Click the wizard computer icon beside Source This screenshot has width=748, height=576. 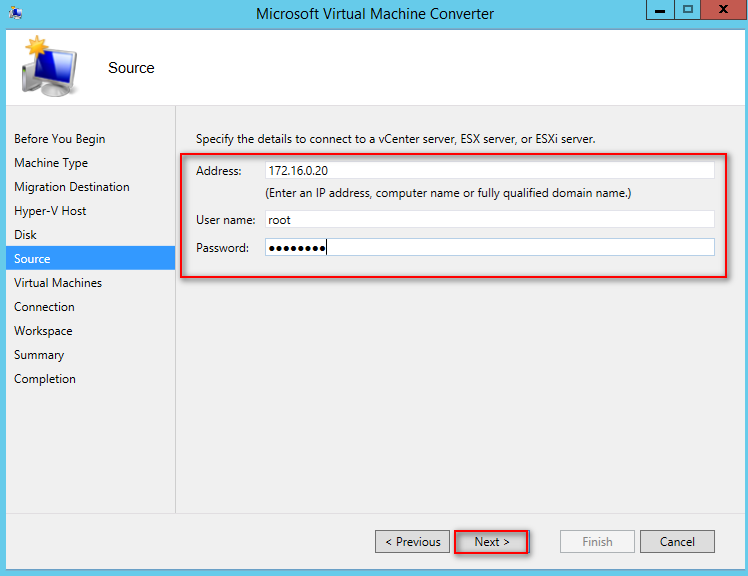click(x=49, y=66)
